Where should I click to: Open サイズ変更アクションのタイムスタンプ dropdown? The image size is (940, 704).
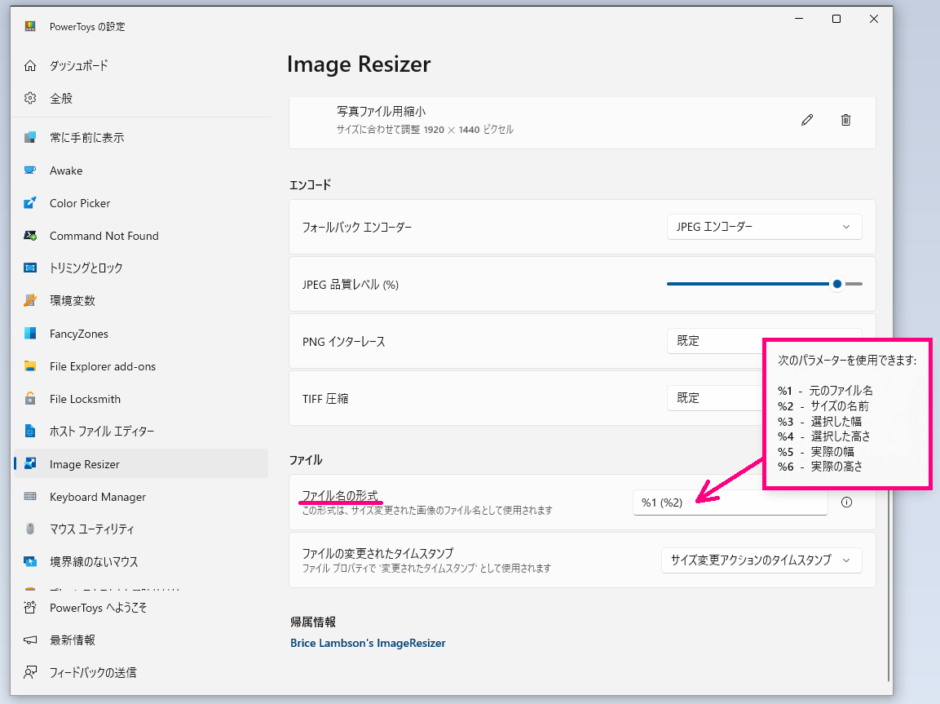pyautogui.click(x=761, y=560)
